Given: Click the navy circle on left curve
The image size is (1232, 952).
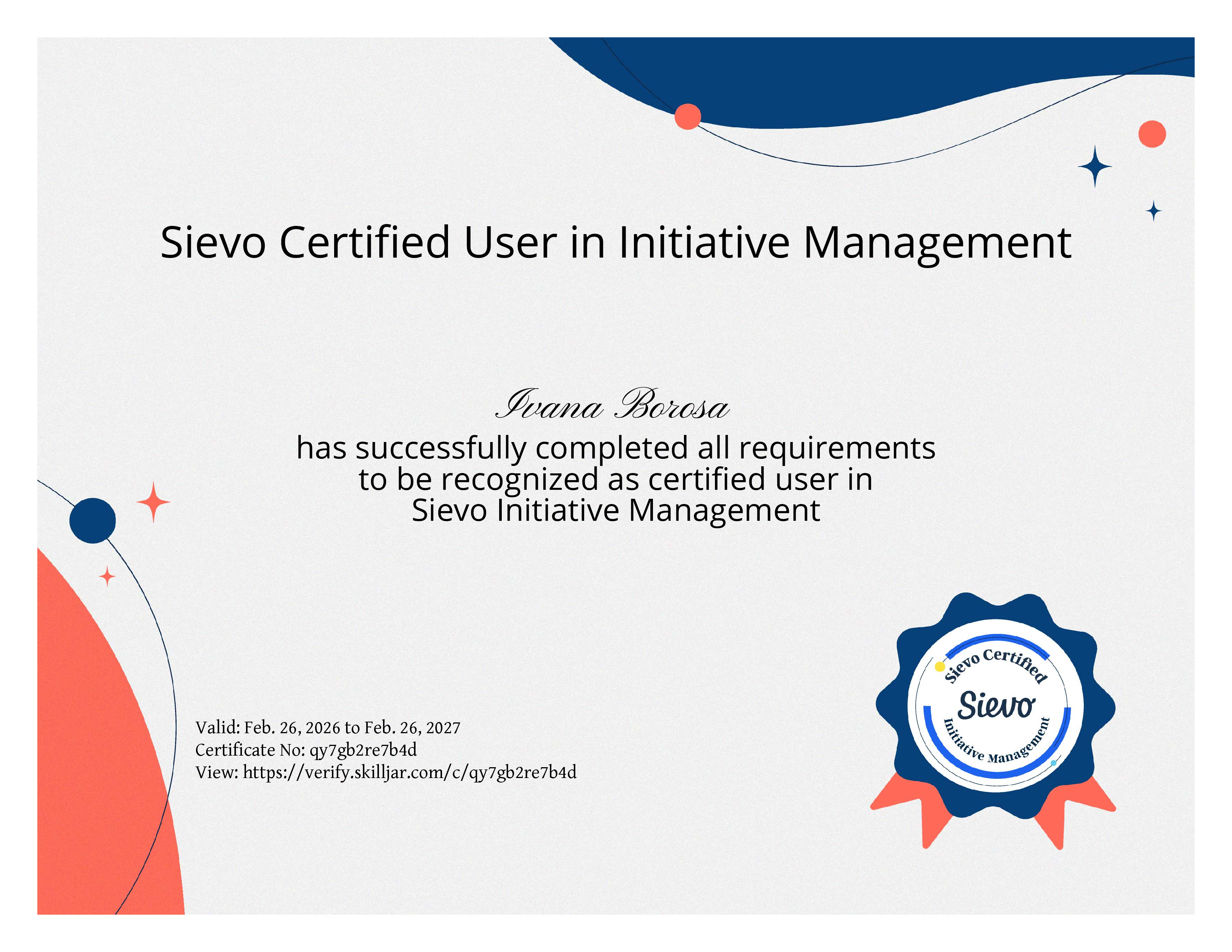Looking at the screenshot, I should tap(93, 520).
